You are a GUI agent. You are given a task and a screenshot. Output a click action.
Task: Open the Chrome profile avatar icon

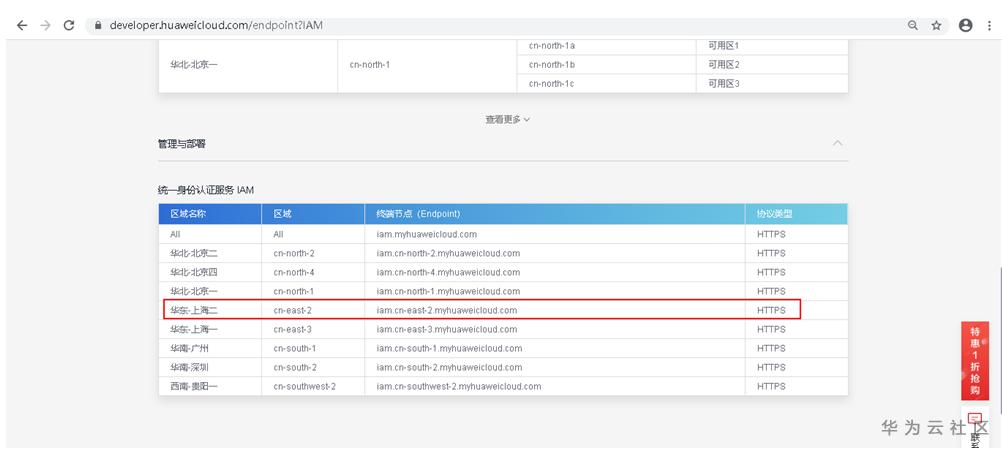point(966,25)
